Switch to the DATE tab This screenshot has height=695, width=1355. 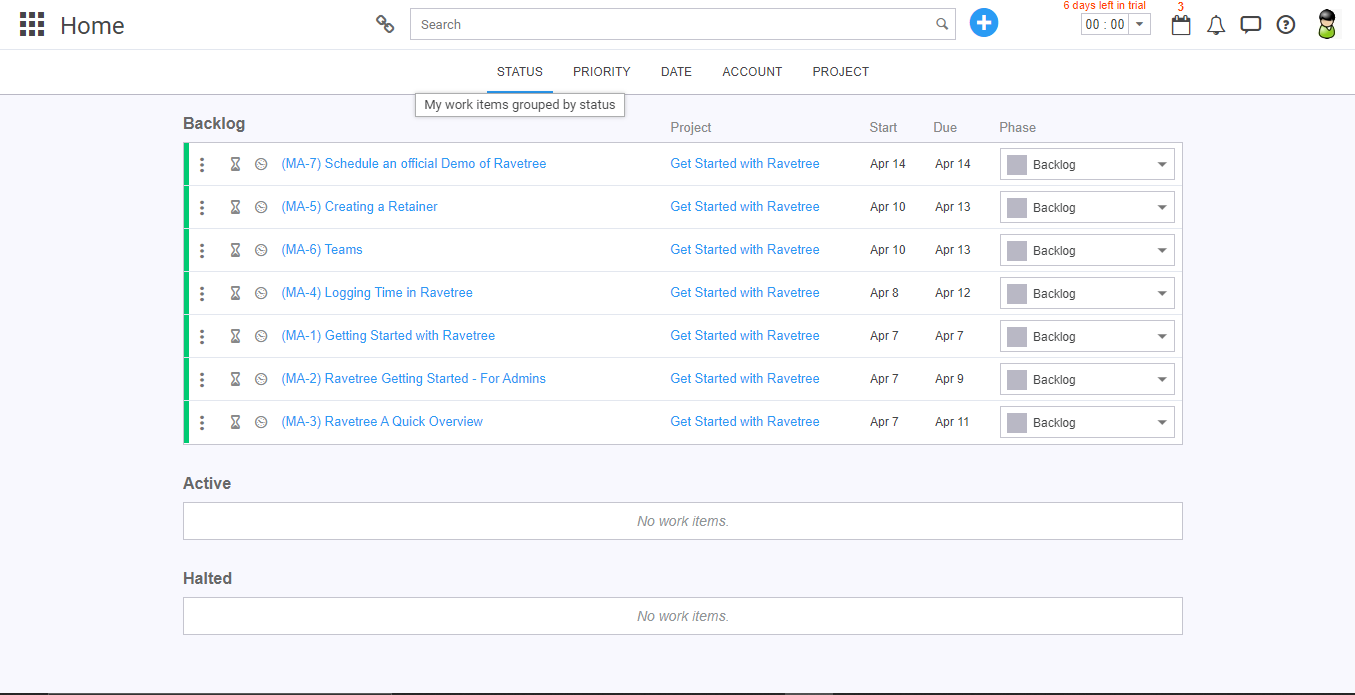coord(676,72)
